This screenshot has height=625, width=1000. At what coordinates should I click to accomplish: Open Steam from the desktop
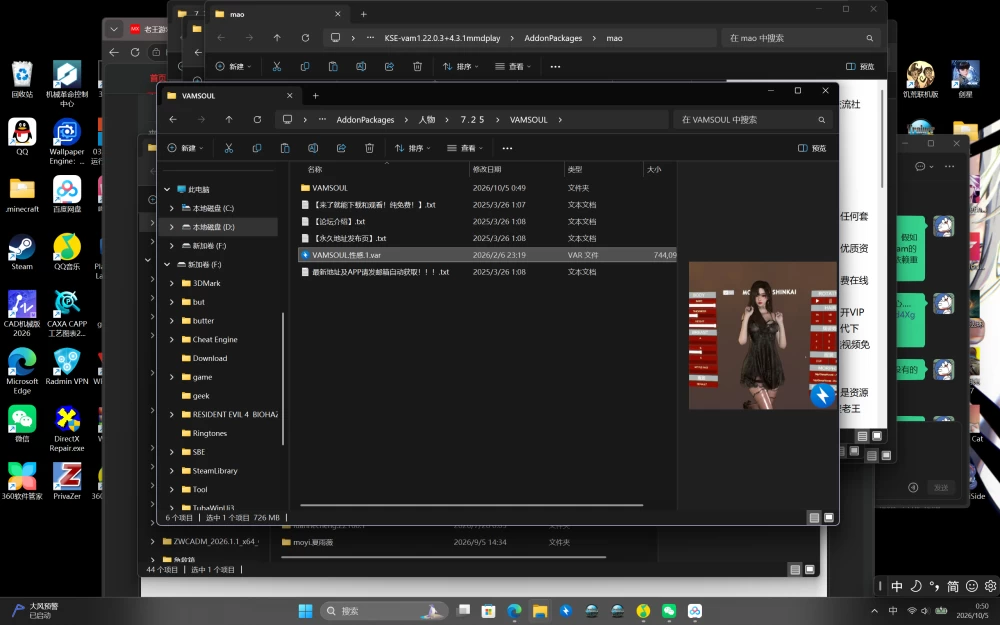(22, 252)
